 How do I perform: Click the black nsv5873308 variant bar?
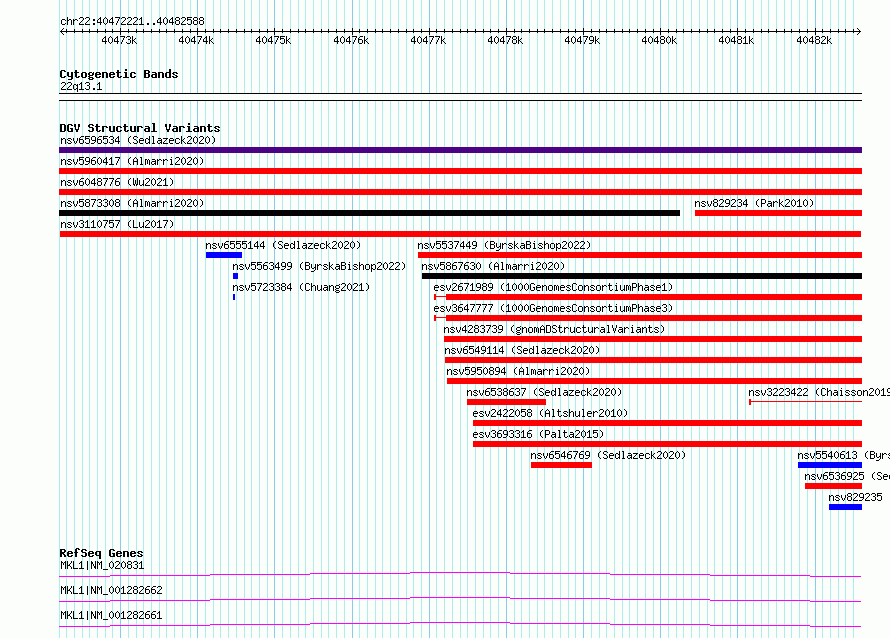point(370,213)
